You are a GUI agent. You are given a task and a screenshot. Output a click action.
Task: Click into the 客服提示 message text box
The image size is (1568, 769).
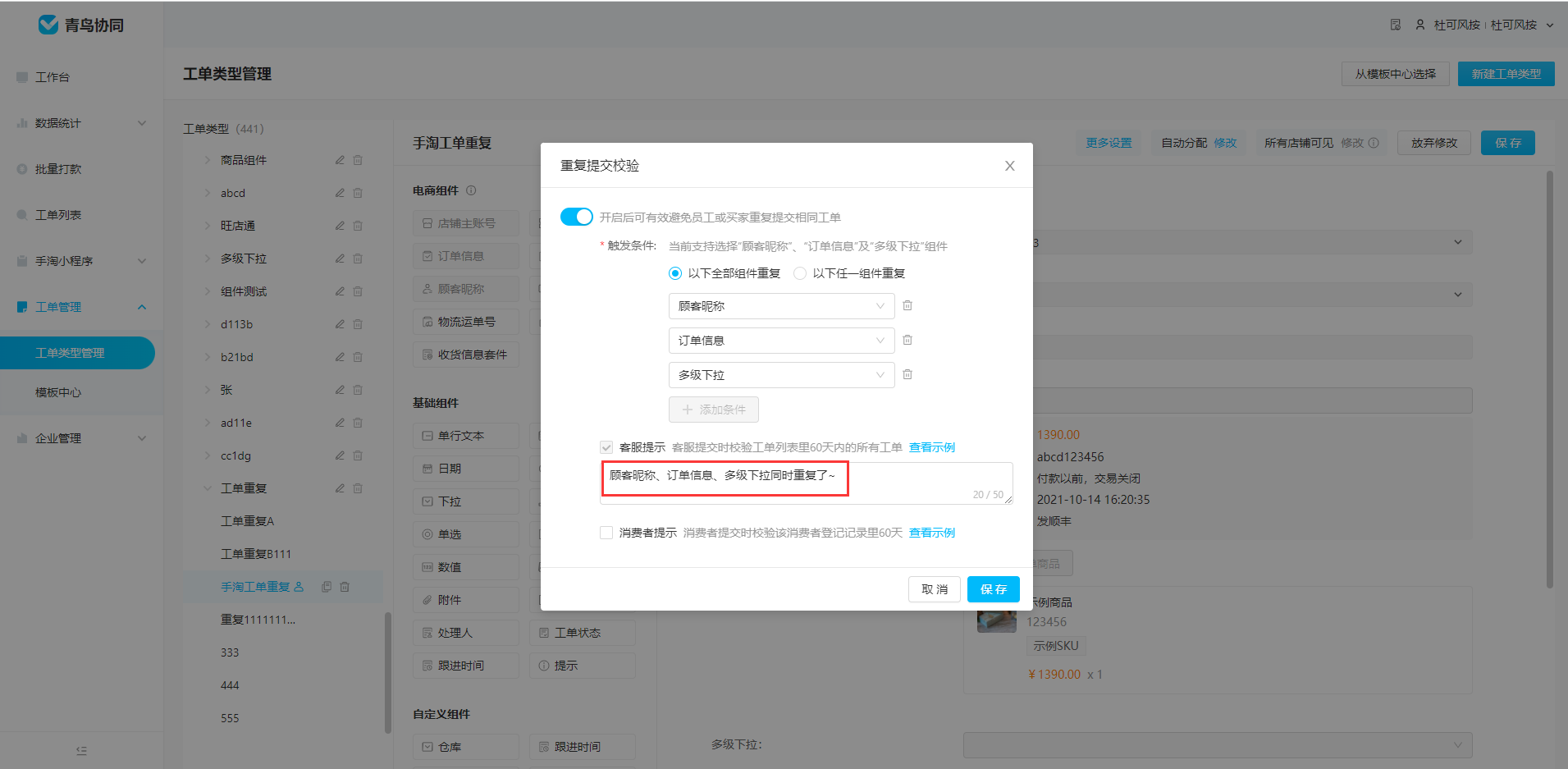pyautogui.click(x=807, y=483)
